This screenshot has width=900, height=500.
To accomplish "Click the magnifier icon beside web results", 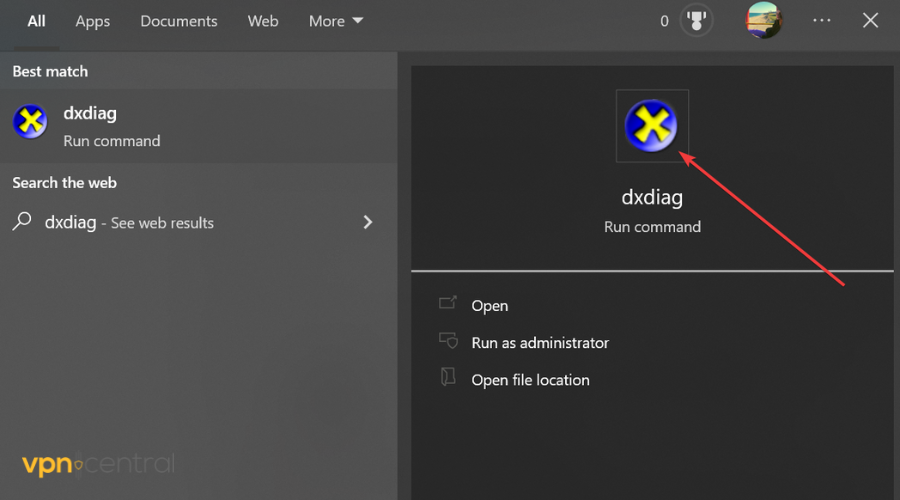I will [21, 222].
